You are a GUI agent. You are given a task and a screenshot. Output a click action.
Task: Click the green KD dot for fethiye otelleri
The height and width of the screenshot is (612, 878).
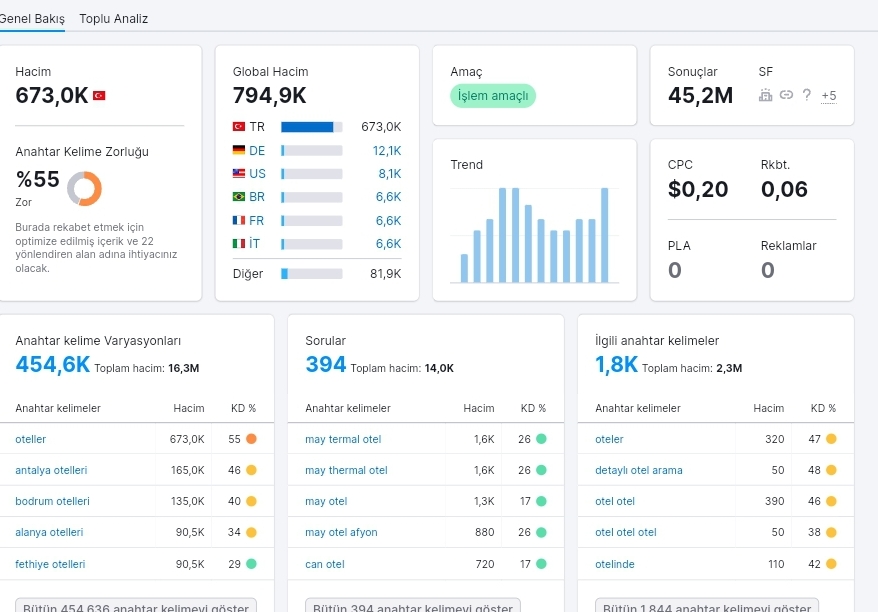[251, 564]
